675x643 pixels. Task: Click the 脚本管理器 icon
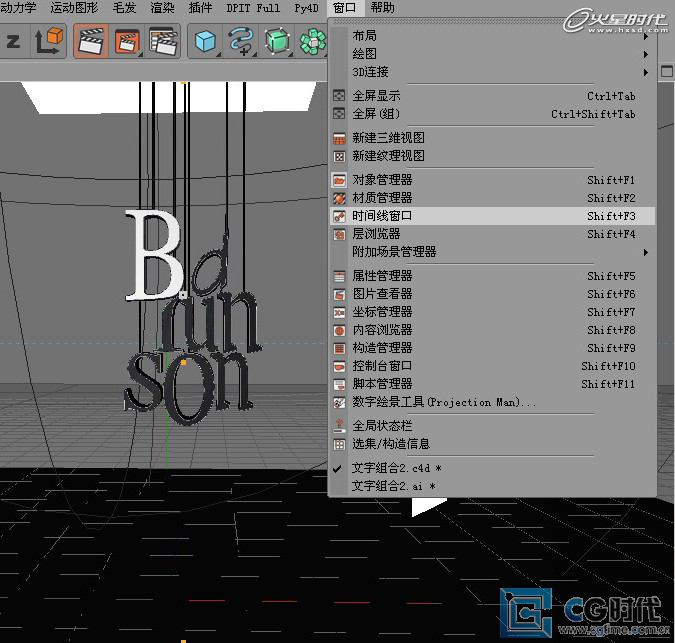pos(339,384)
